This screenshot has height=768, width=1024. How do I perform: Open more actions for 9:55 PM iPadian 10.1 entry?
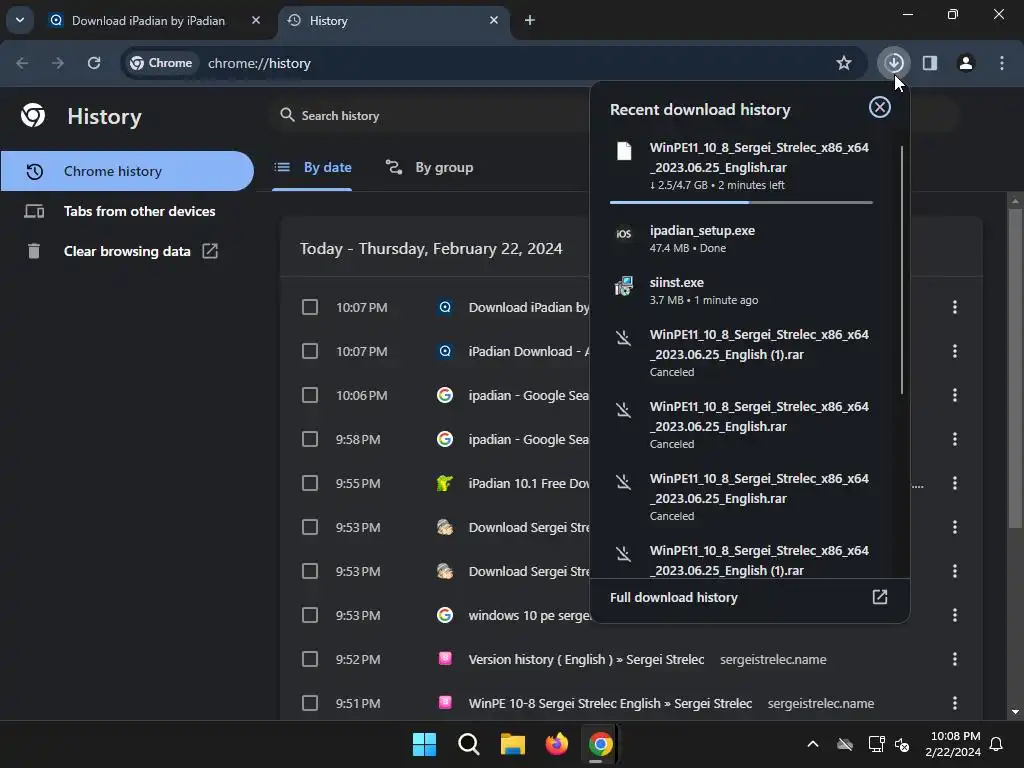pyautogui.click(x=955, y=483)
